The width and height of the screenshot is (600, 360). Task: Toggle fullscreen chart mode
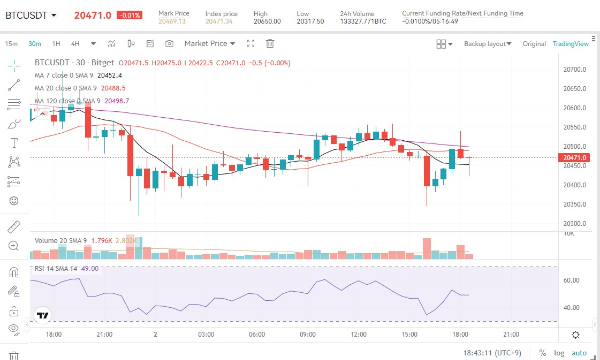250,44
